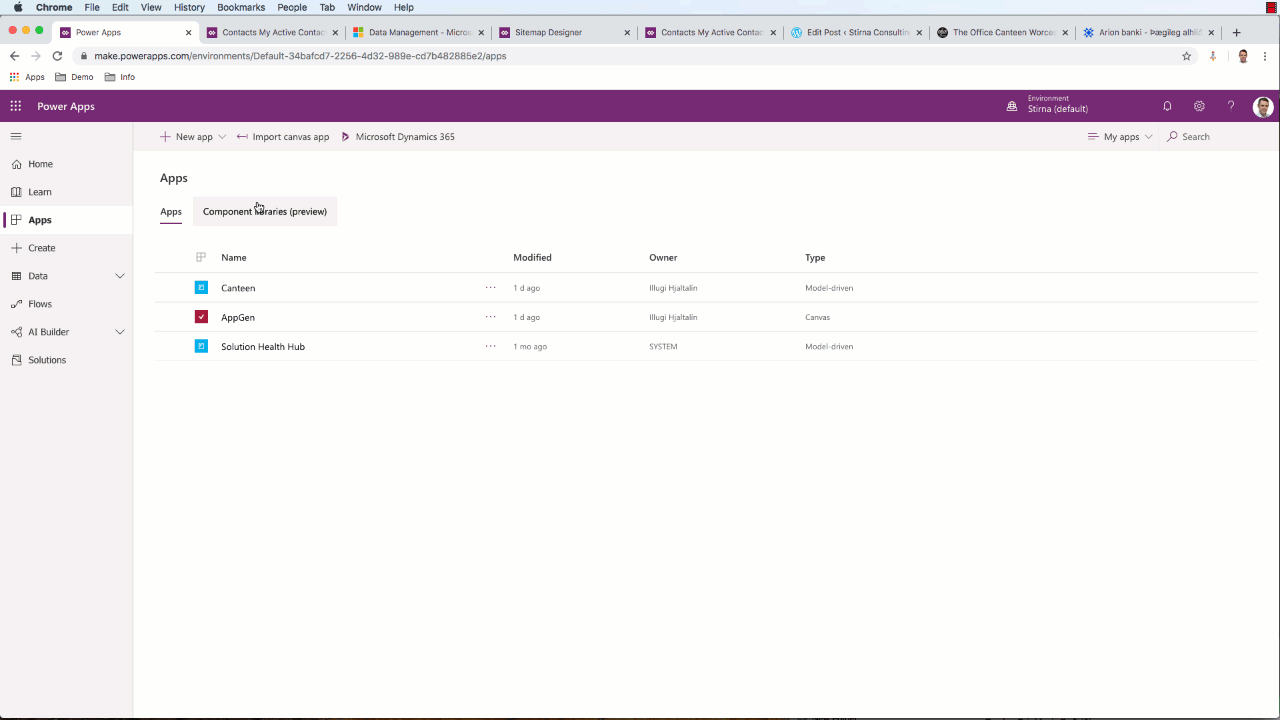Close the Sitemap Designer tab

(x=627, y=33)
